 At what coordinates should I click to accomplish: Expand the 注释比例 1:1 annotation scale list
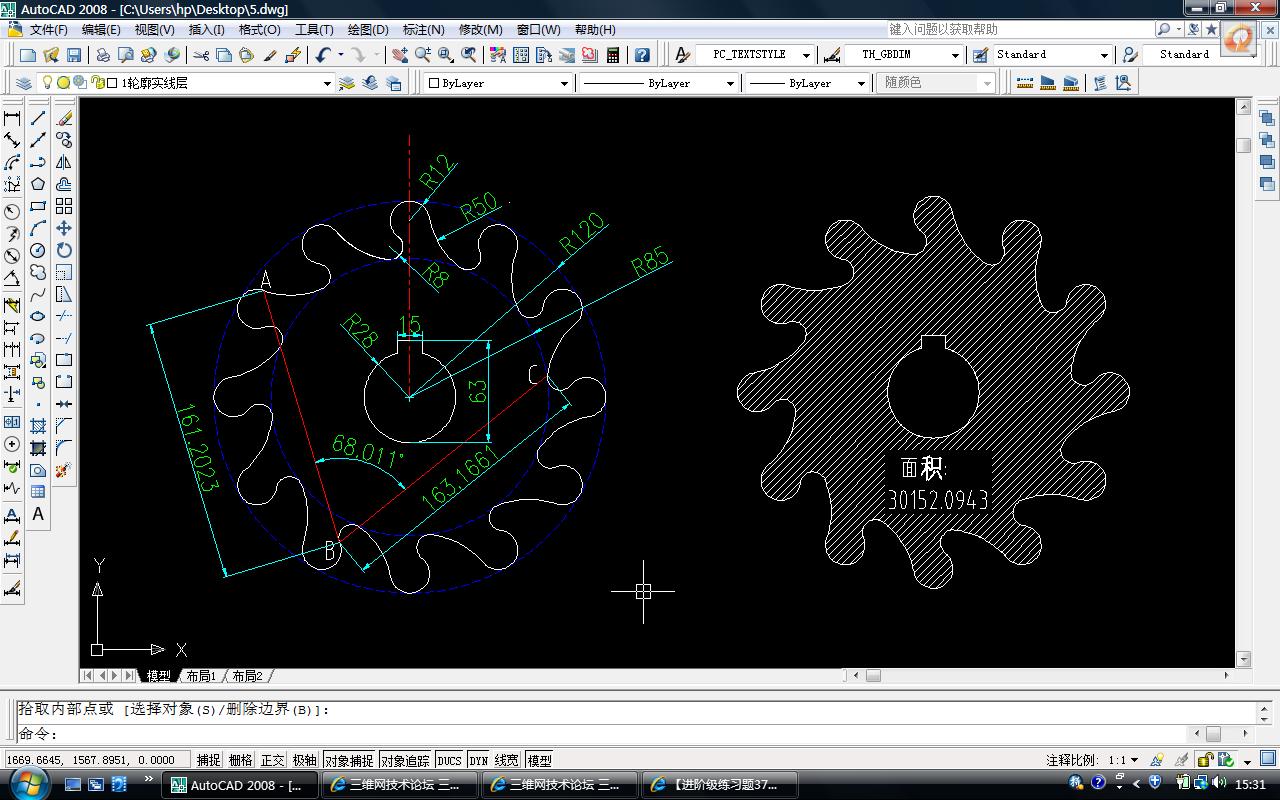(x=1133, y=760)
